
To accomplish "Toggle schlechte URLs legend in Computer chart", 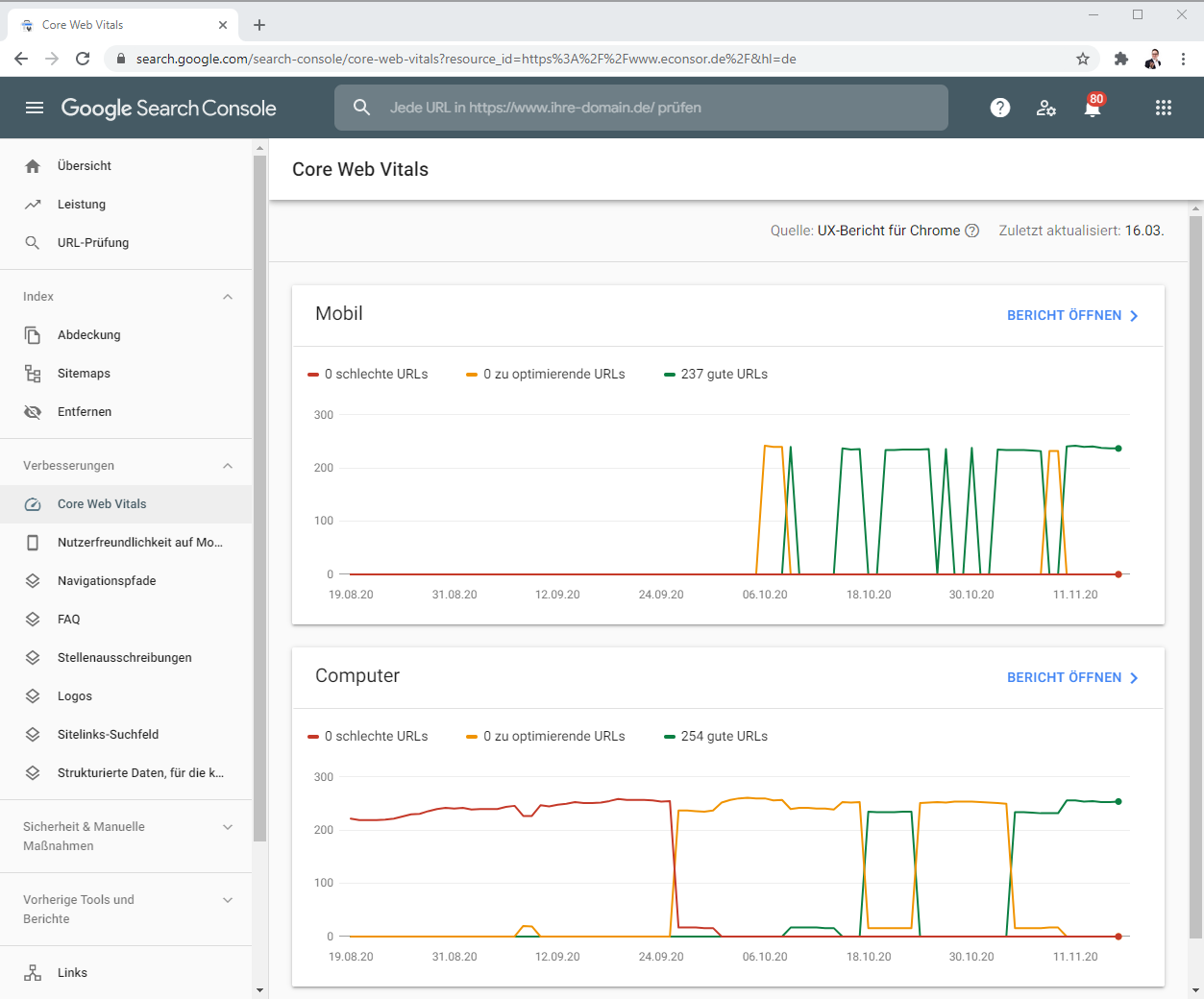I will click(369, 736).
